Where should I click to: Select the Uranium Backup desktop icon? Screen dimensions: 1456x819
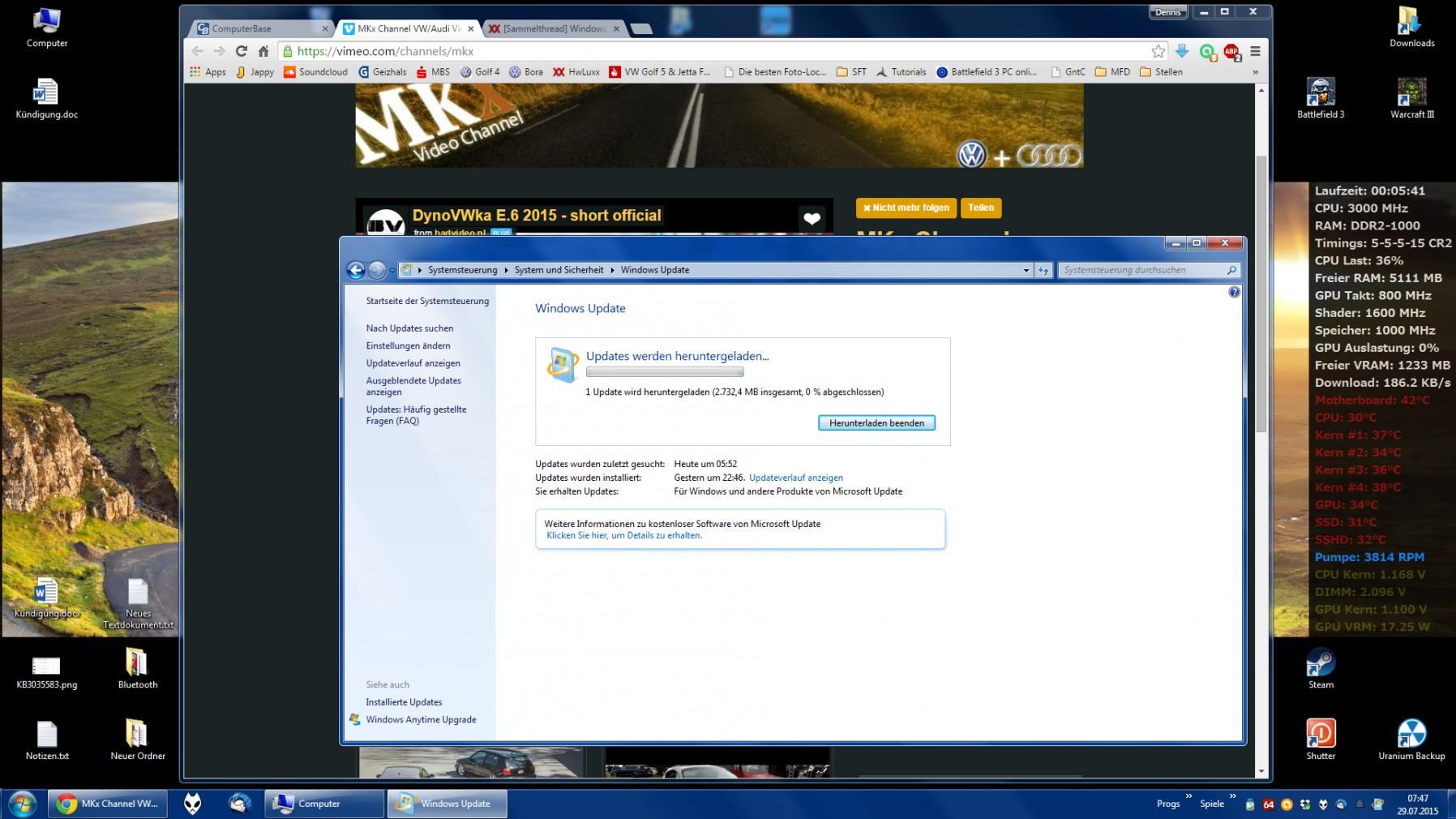[1411, 740]
